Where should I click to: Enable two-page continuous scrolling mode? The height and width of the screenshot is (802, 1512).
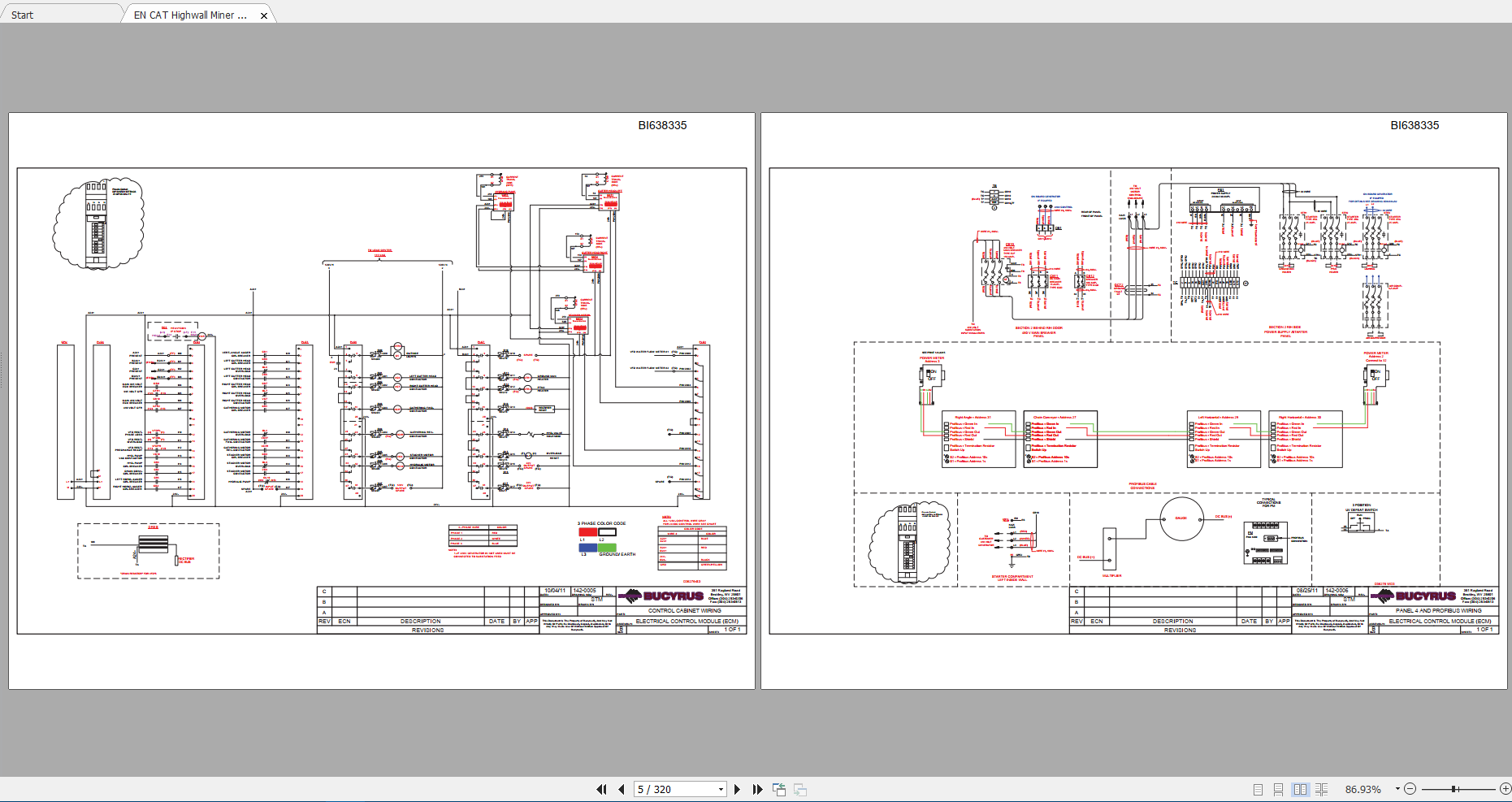[x=1322, y=789]
